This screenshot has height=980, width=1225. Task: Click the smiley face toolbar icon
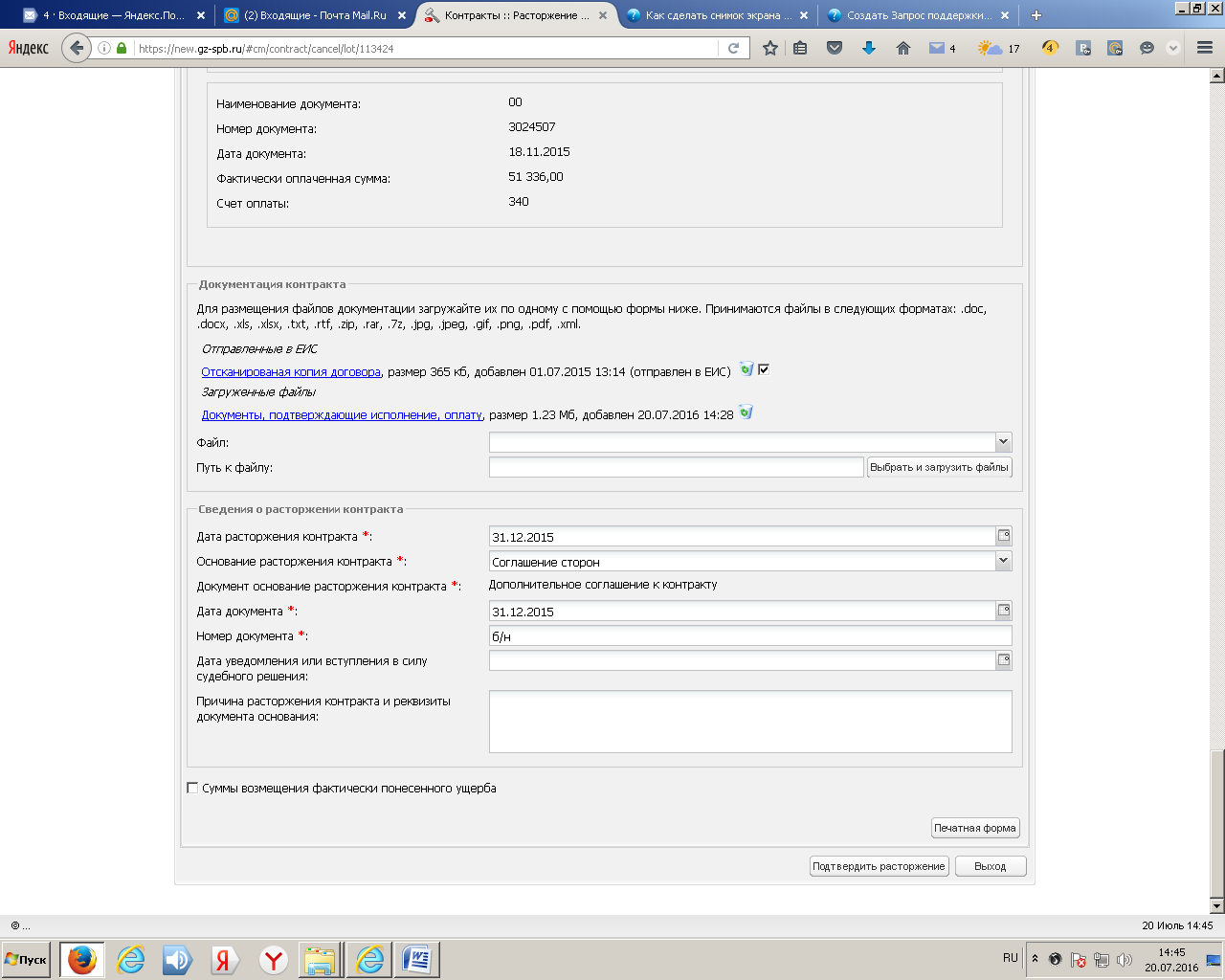[1147, 48]
